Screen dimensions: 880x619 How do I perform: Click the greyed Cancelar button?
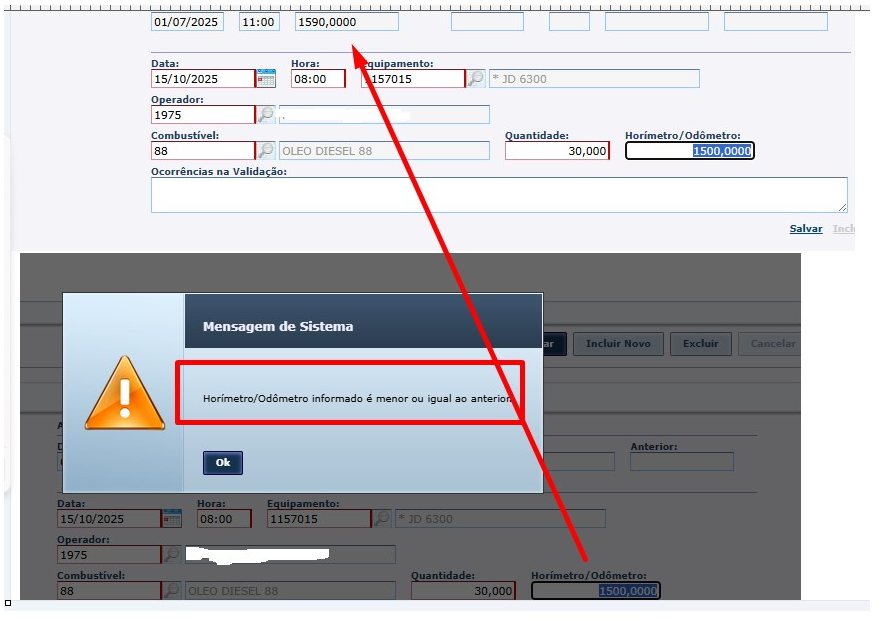[770, 343]
